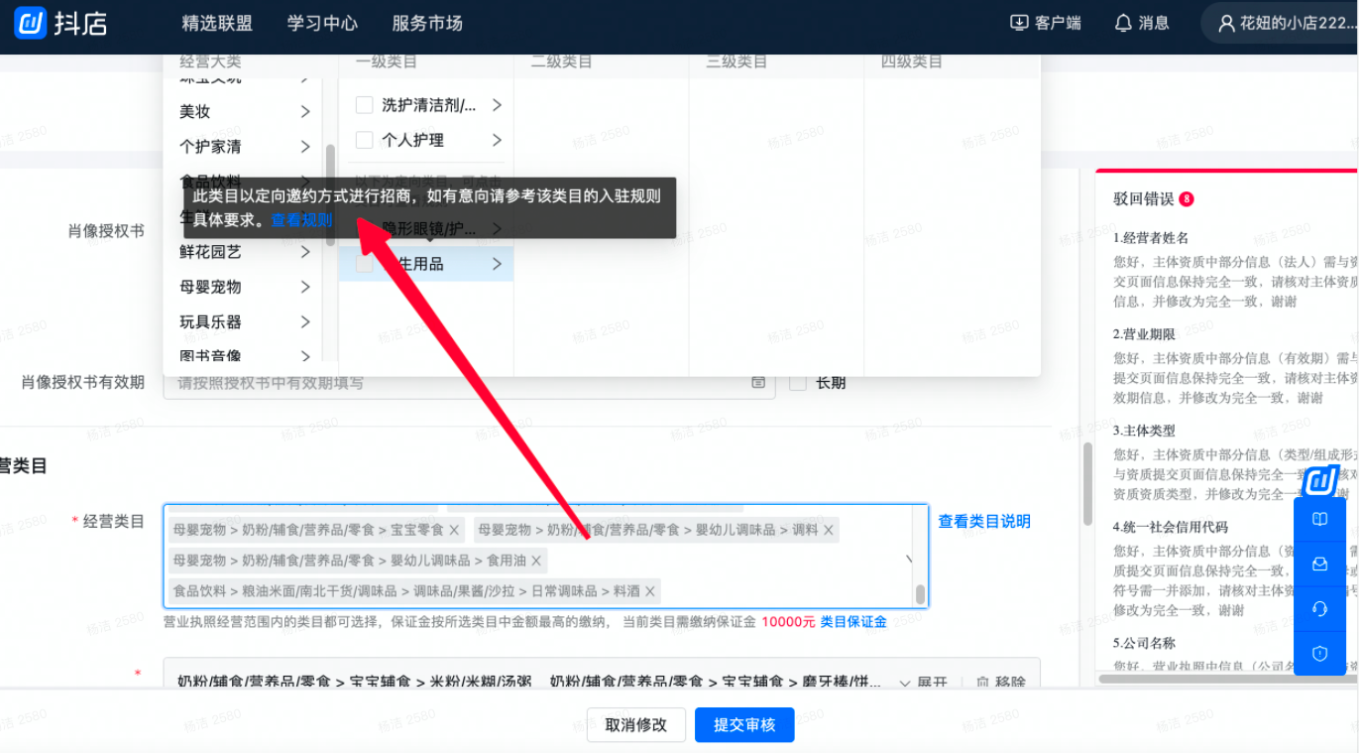Contact support via the headset icon

[x=1319, y=608]
